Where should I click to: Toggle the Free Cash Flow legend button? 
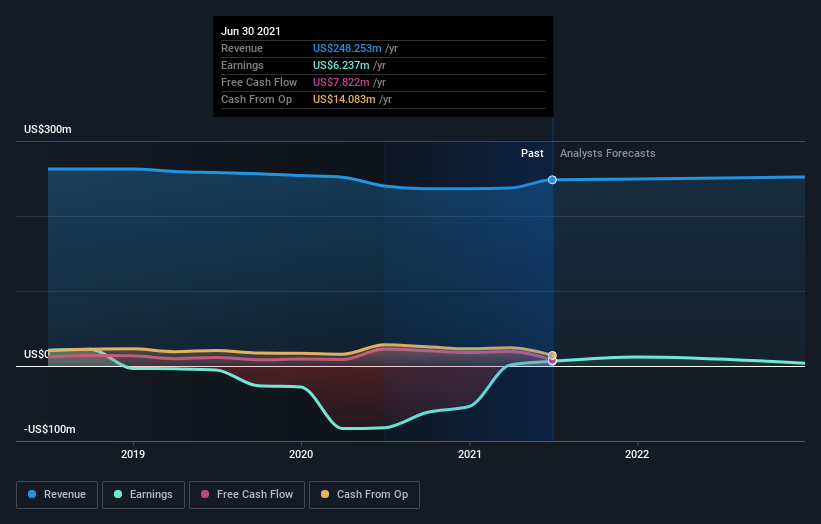[247, 495]
